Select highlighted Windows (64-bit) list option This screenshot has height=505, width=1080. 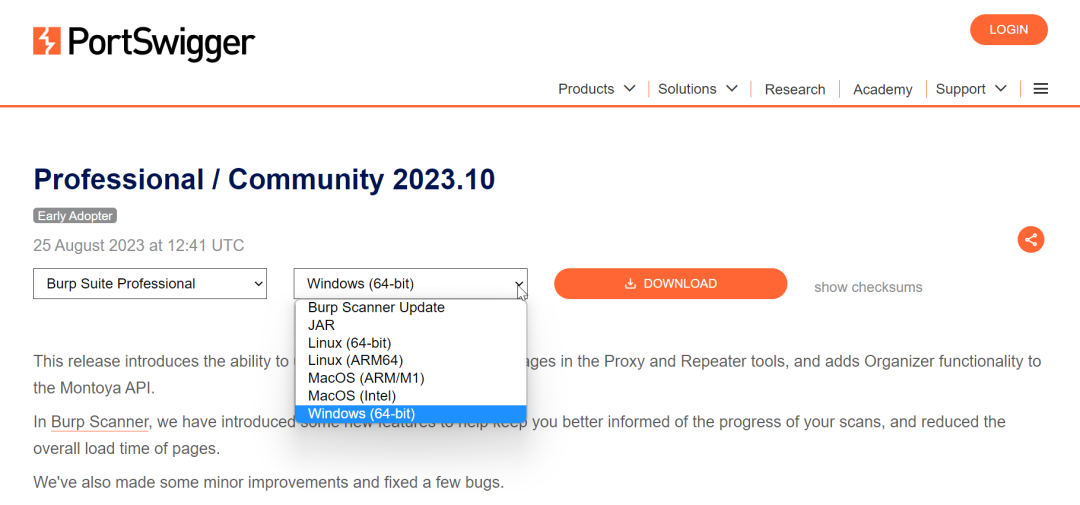point(411,413)
